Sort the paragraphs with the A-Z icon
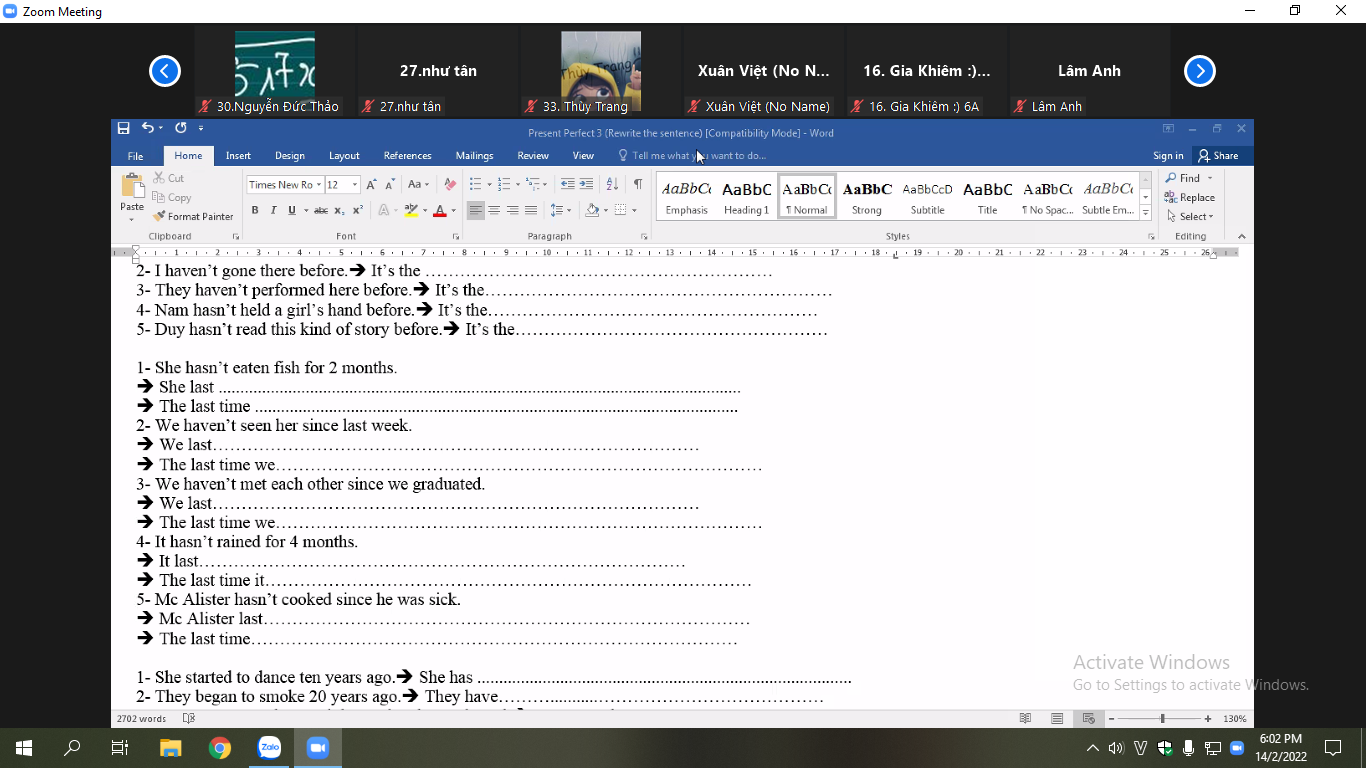 tap(612, 184)
